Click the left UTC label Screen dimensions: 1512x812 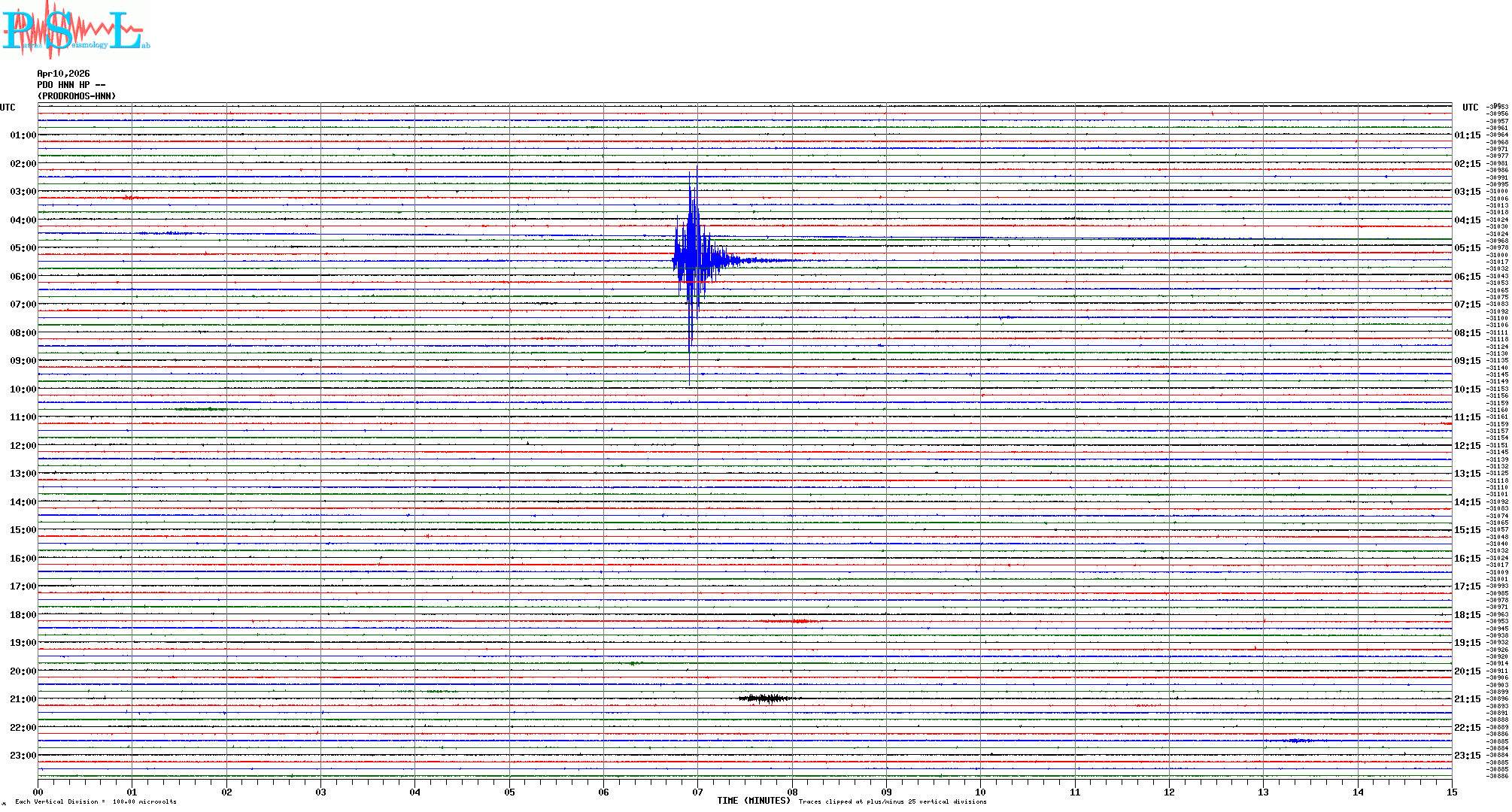click(x=8, y=108)
